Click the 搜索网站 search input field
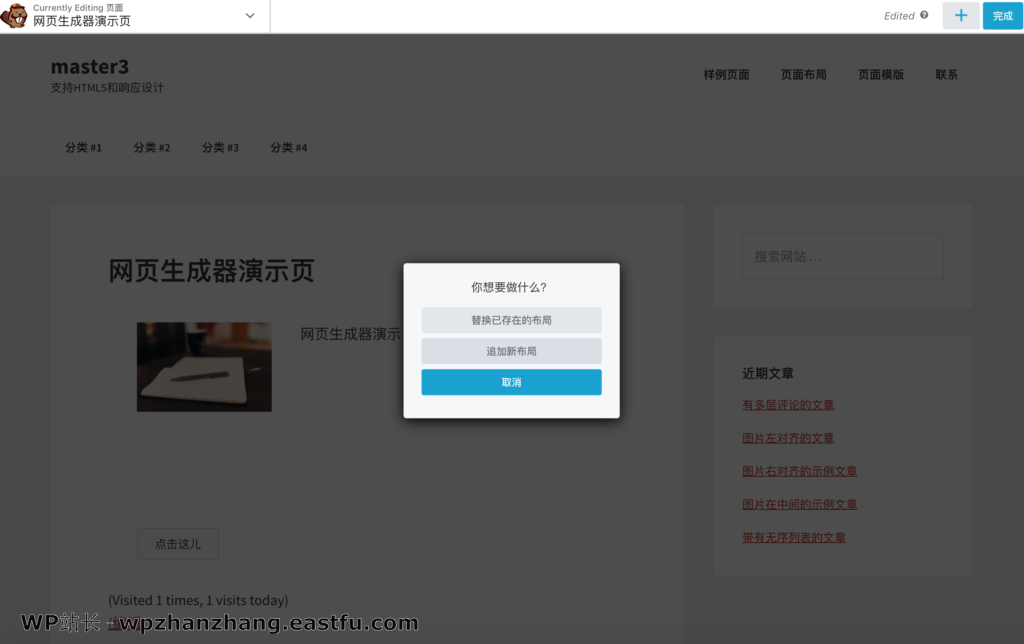Image resolution: width=1024 pixels, height=644 pixels. pyautogui.click(x=842, y=256)
